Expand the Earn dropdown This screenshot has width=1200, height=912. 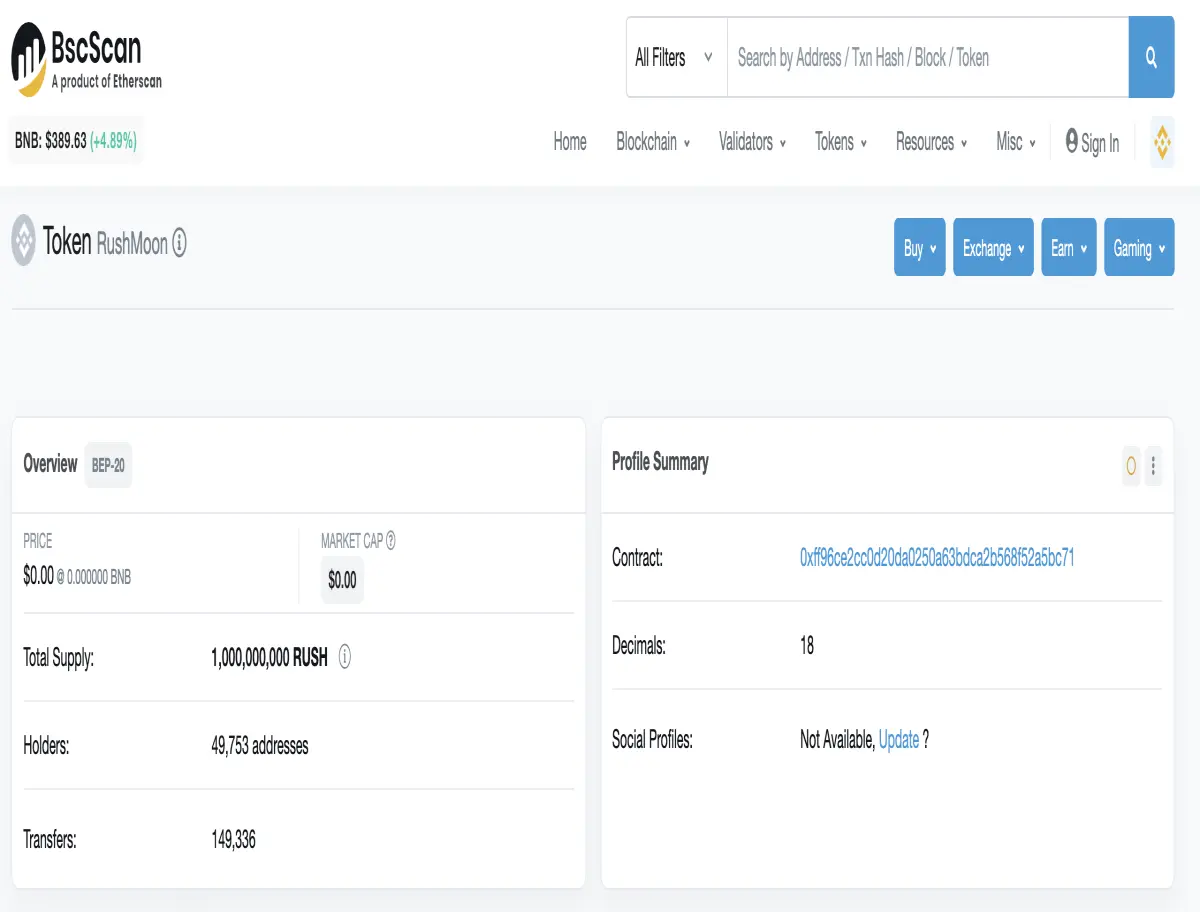[1069, 248]
